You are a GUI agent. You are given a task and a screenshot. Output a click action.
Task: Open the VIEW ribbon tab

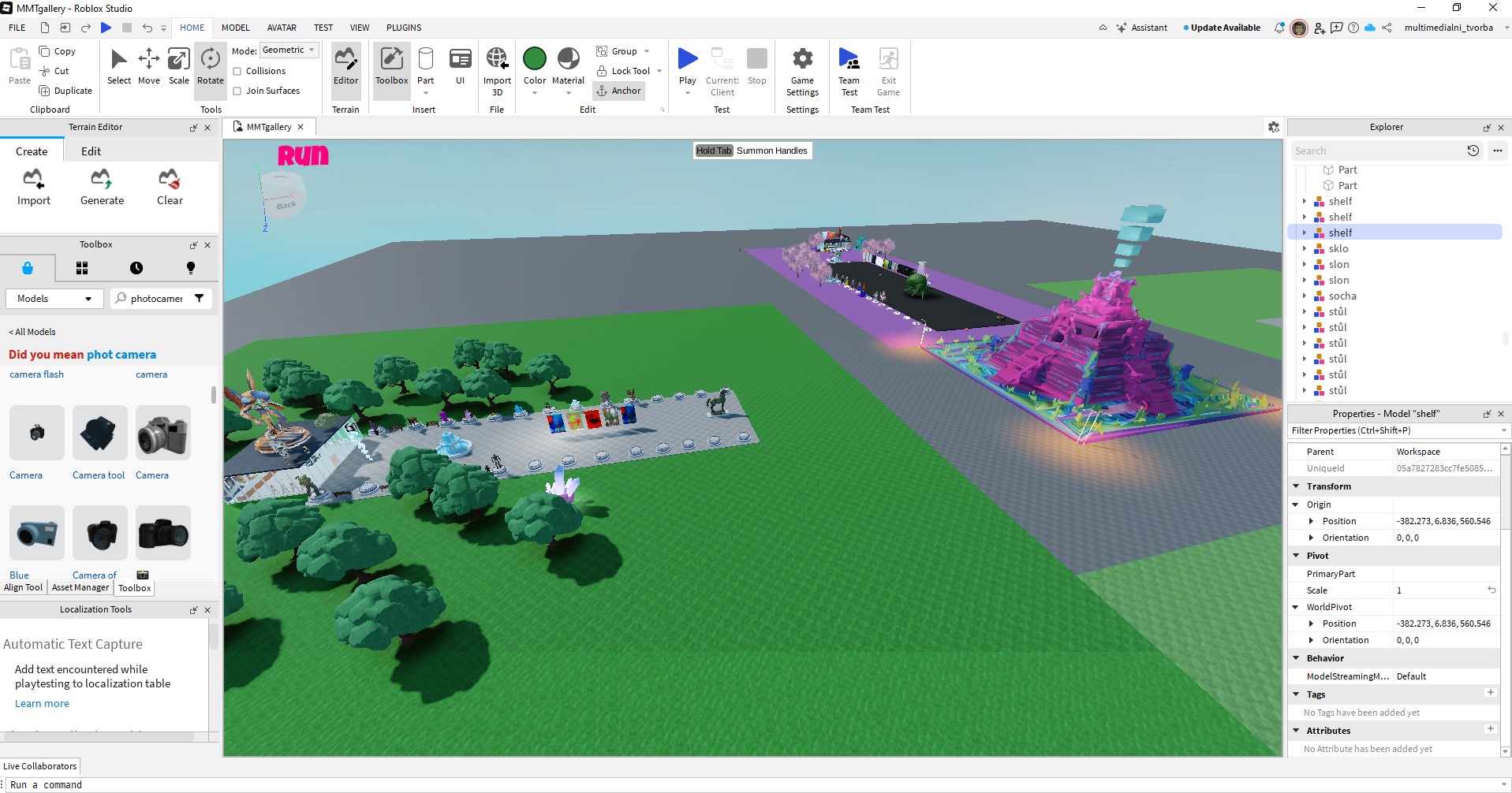(x=360, y=28)
